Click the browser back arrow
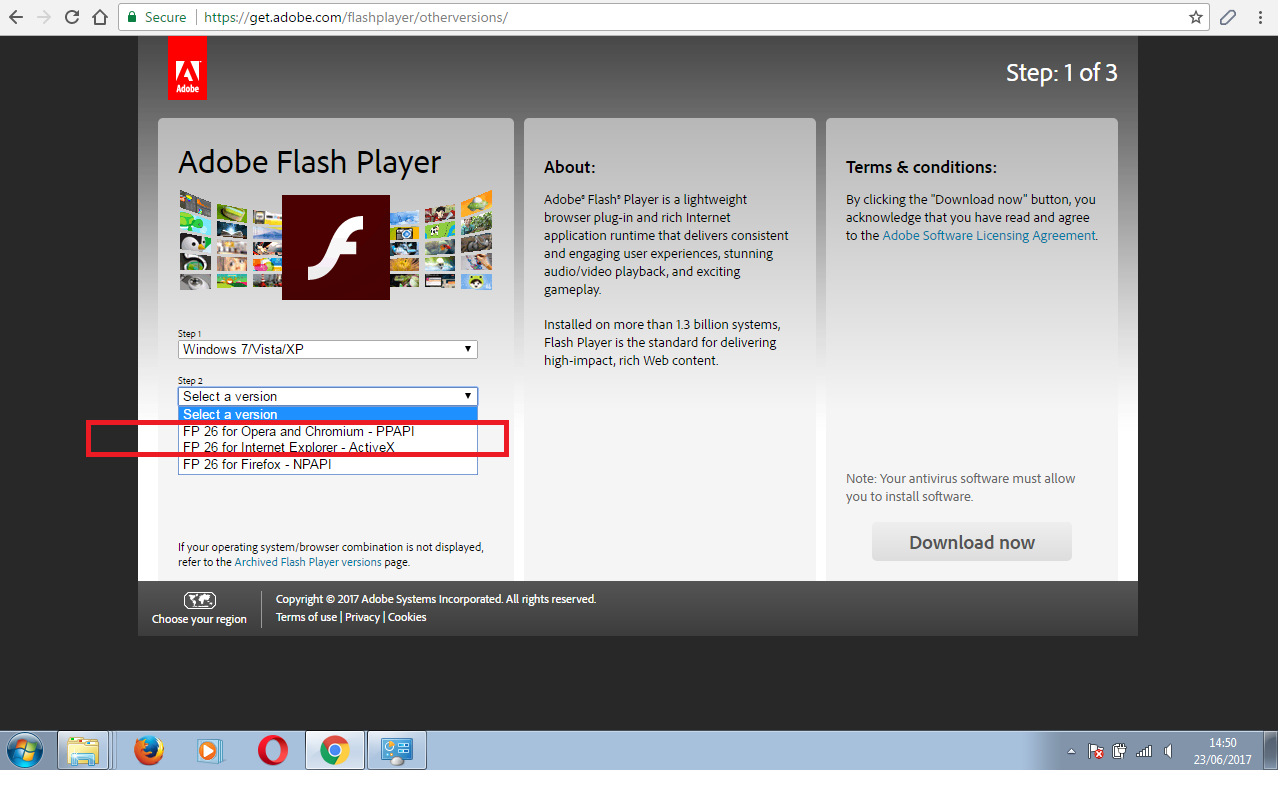1280x800 pixels. point(16,17)
